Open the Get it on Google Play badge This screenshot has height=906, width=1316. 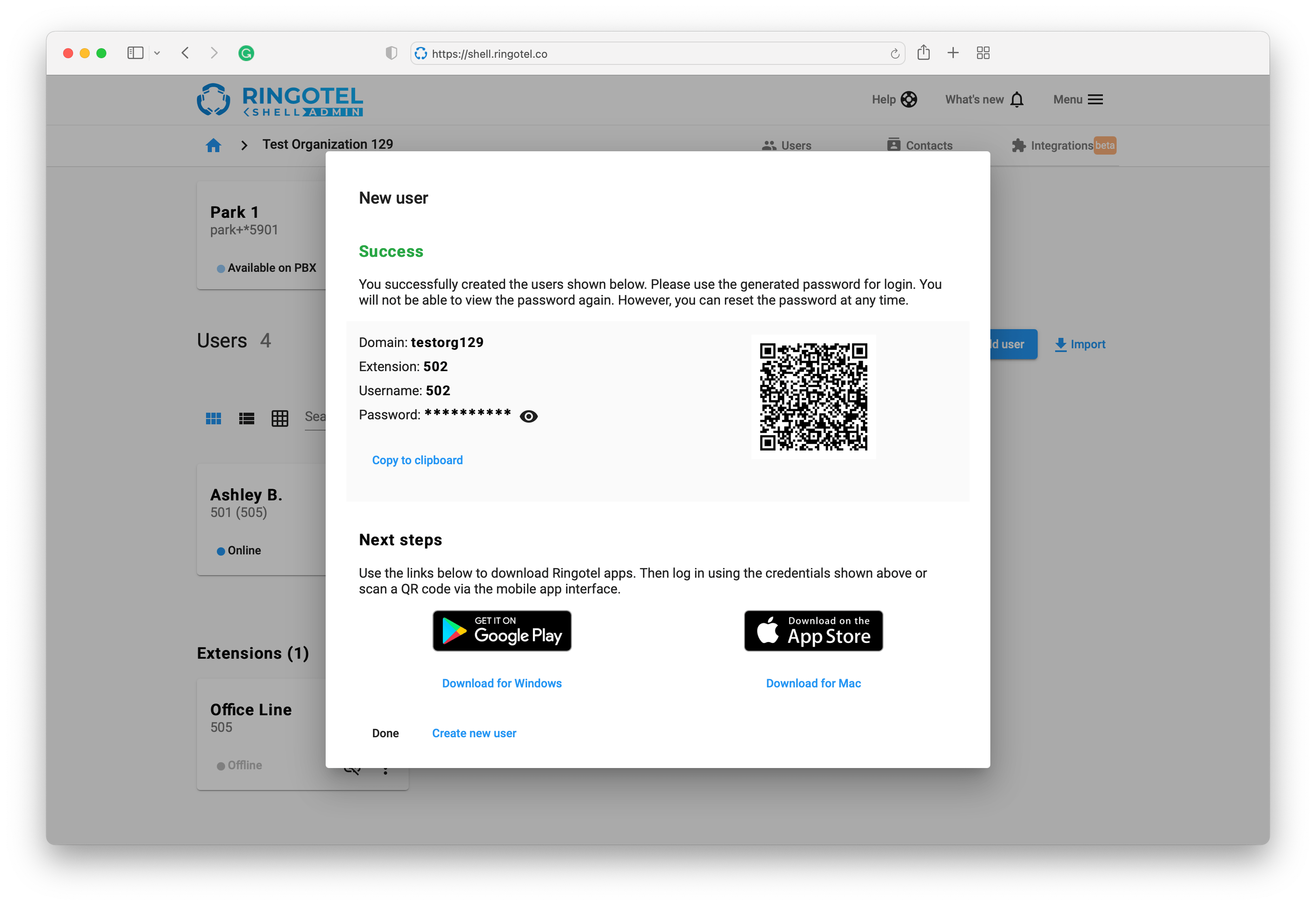tap(501, 630)
